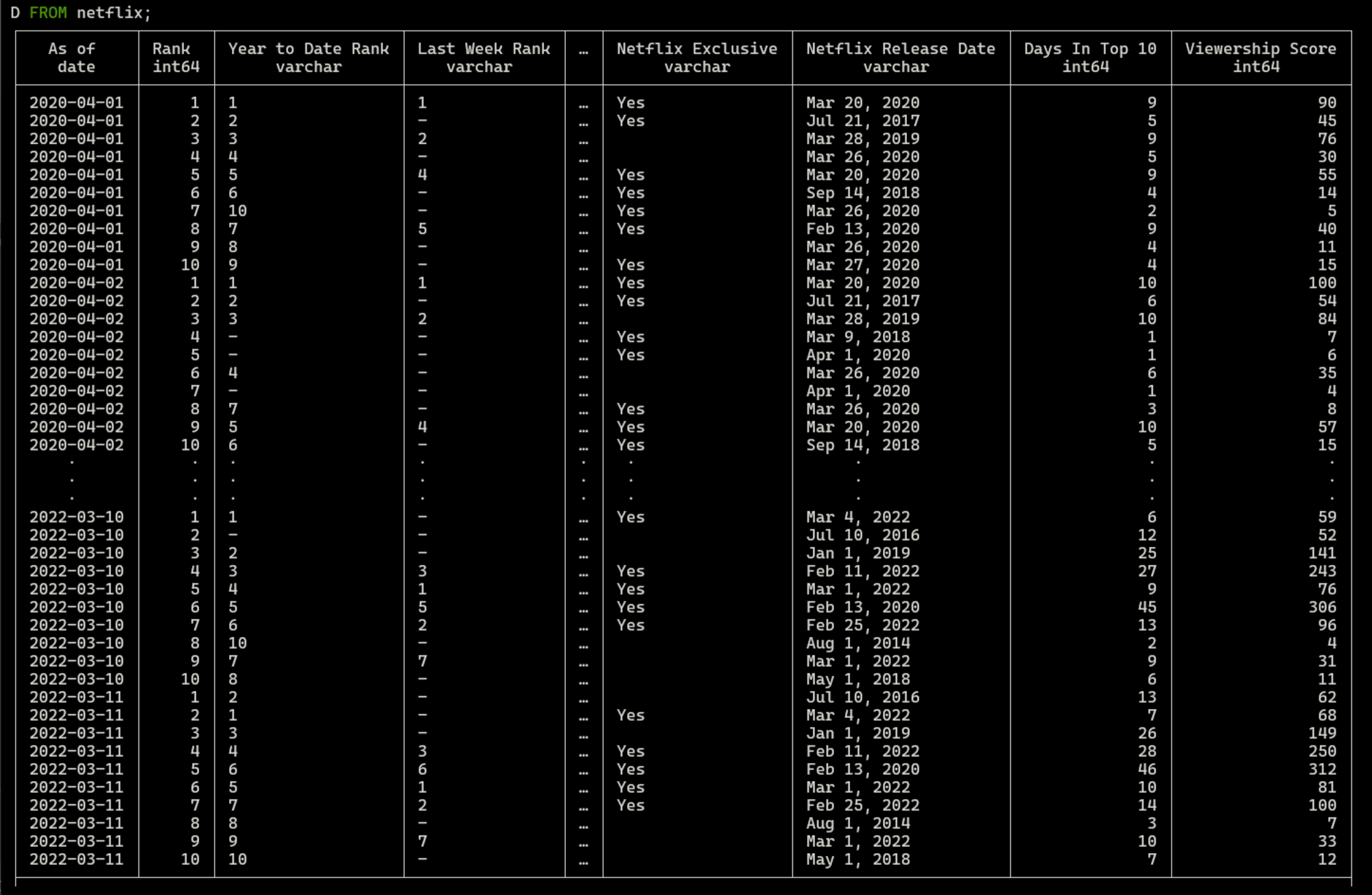Click Viewership Score value 90
Screen dimensions: 1372x895
tap(1327, 103)
